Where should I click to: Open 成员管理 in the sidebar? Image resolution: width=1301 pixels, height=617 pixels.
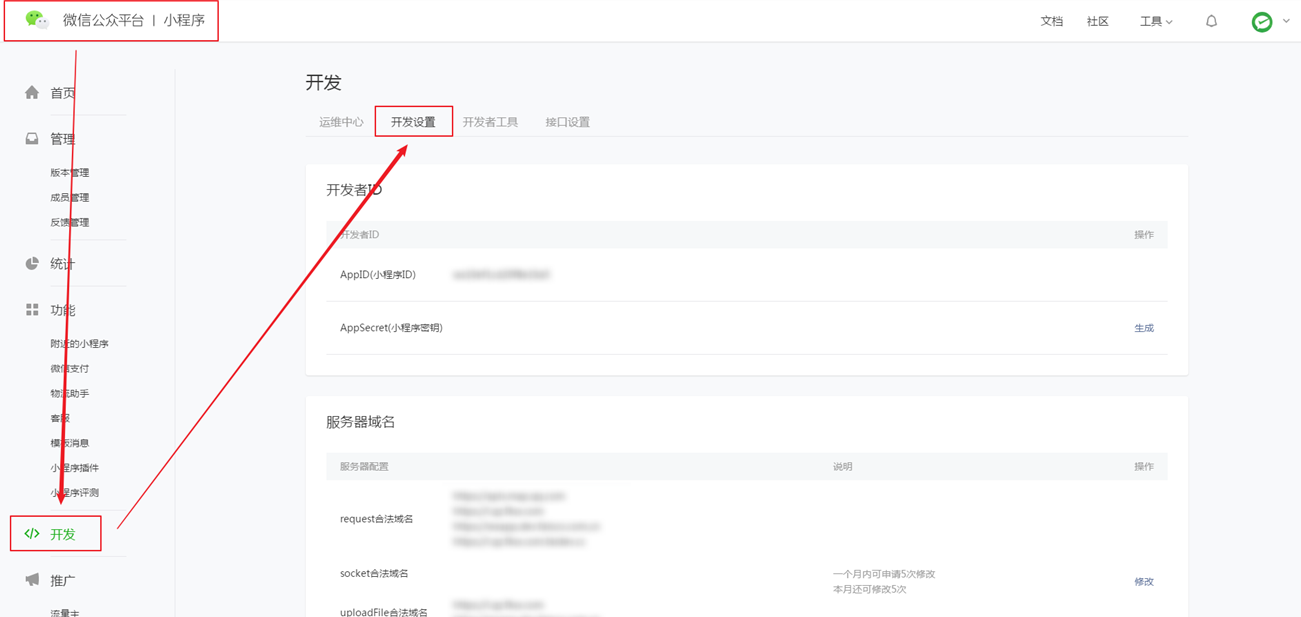pyautogui.click(x=70, y=198)
